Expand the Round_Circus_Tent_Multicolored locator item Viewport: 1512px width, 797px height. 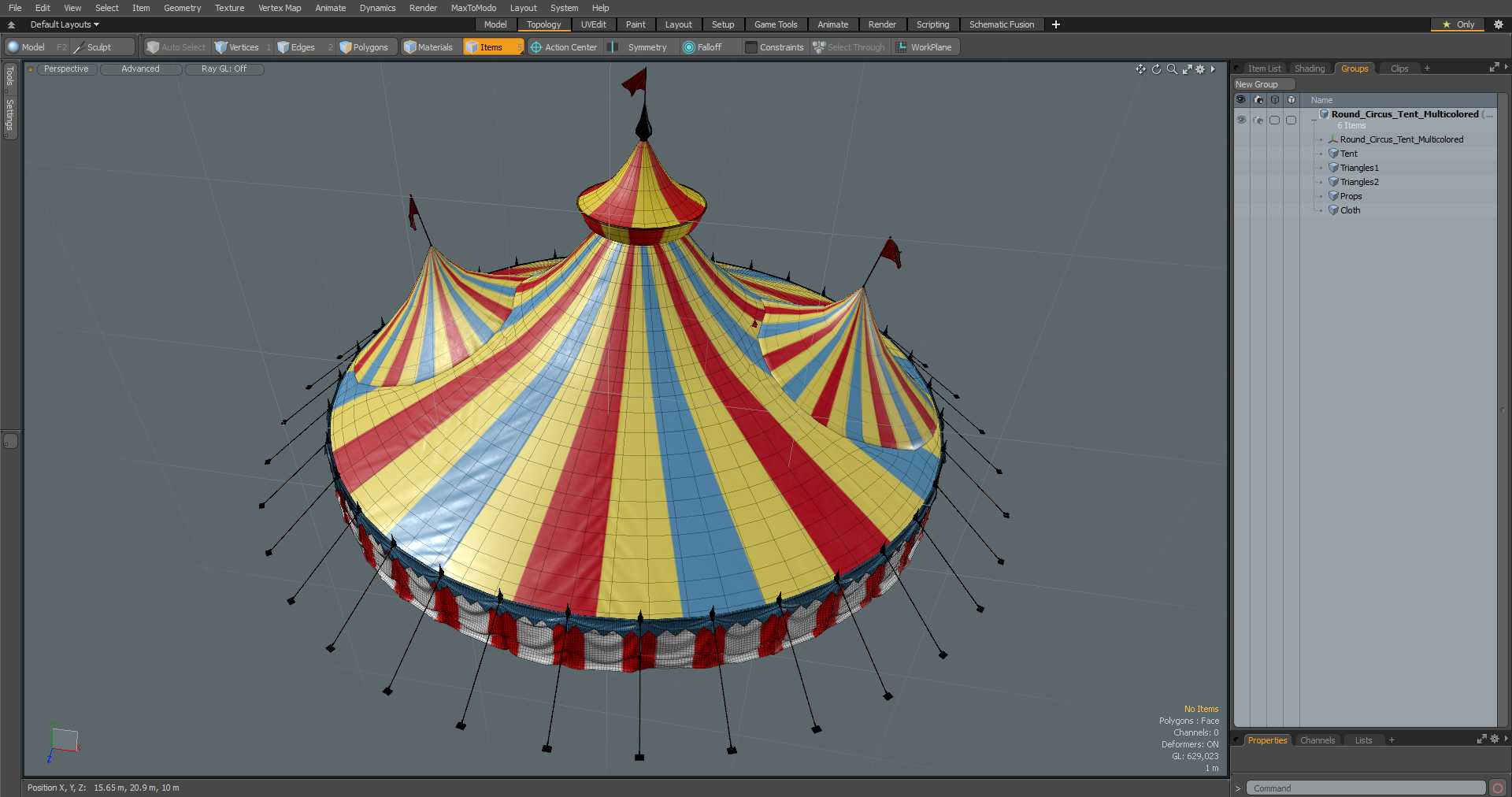point(1321,139)
